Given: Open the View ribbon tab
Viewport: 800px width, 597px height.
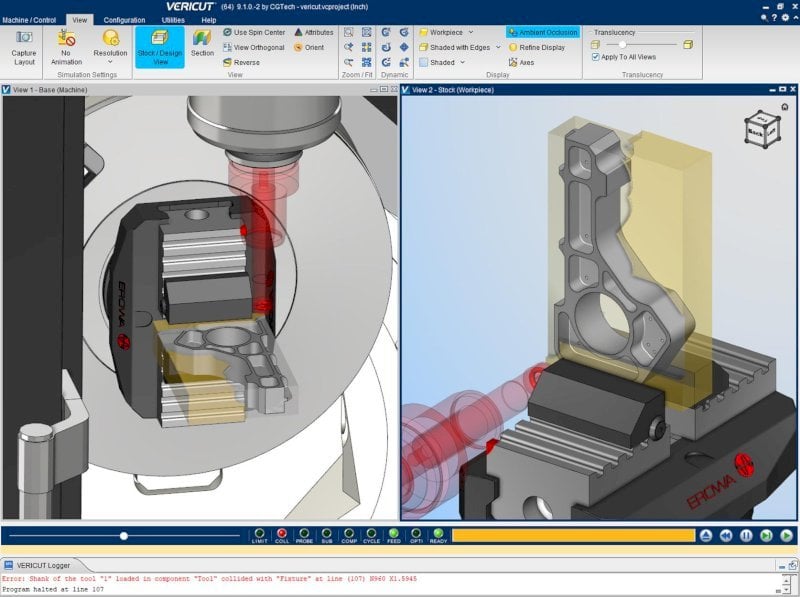Looking at the screenshot, I should click(80, 20).
